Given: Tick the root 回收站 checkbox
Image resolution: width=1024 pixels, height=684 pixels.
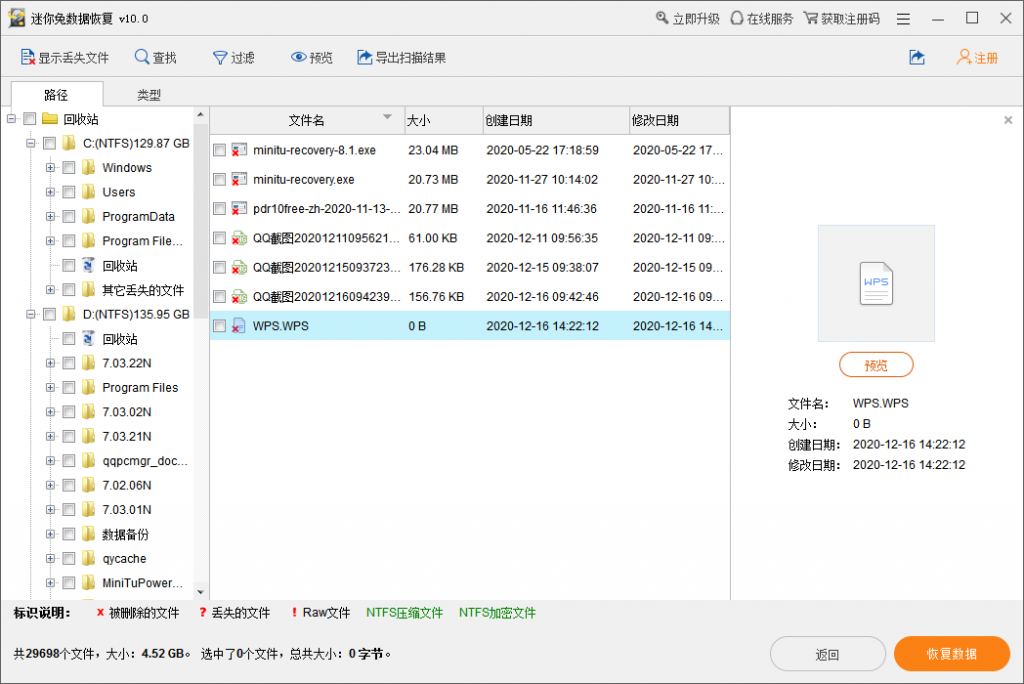Looking at the screenshot, I should point(29,118).
